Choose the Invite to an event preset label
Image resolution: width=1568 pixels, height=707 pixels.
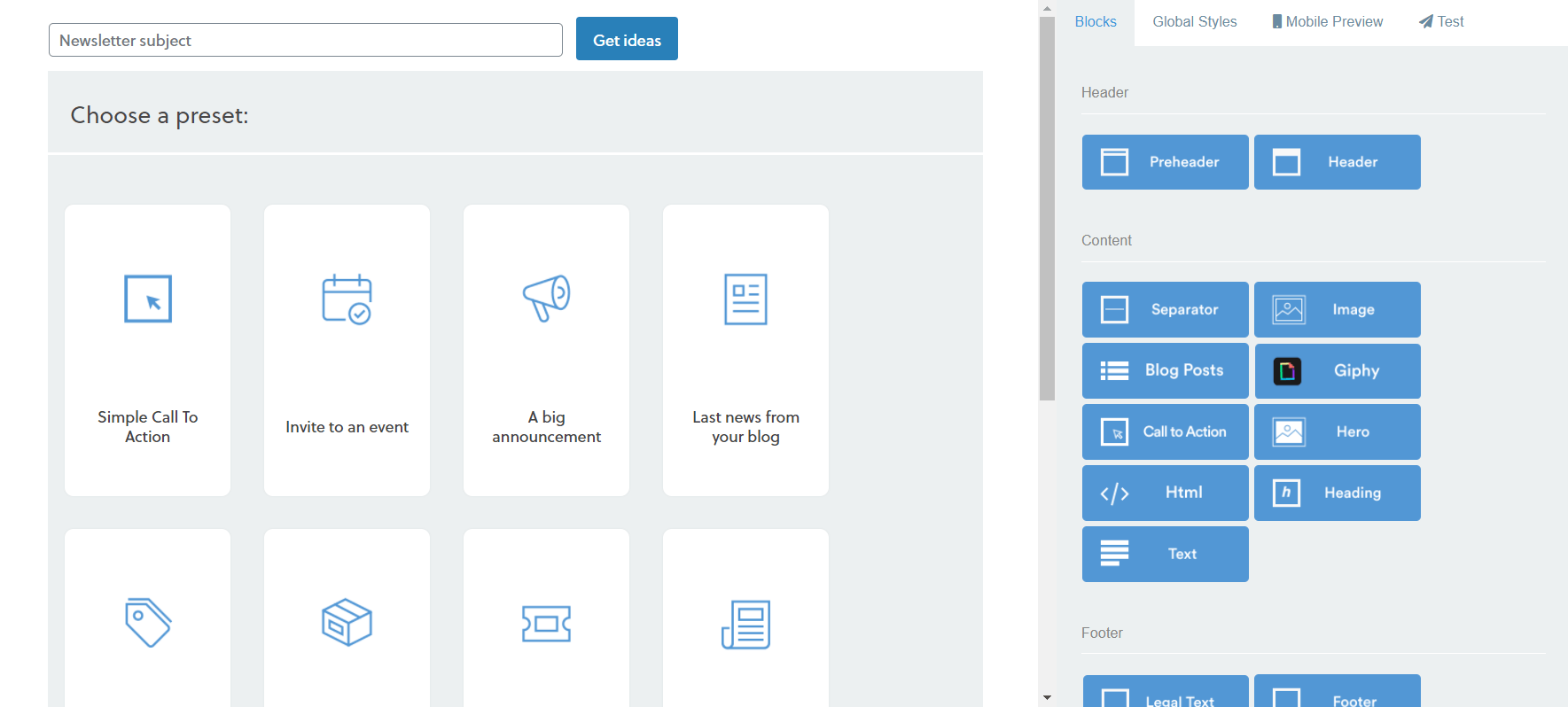pos(347,427)
